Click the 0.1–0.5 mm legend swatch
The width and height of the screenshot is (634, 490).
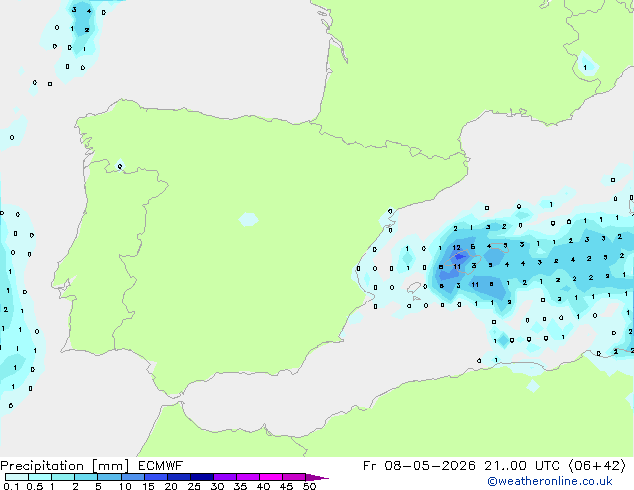click(17, 477)
